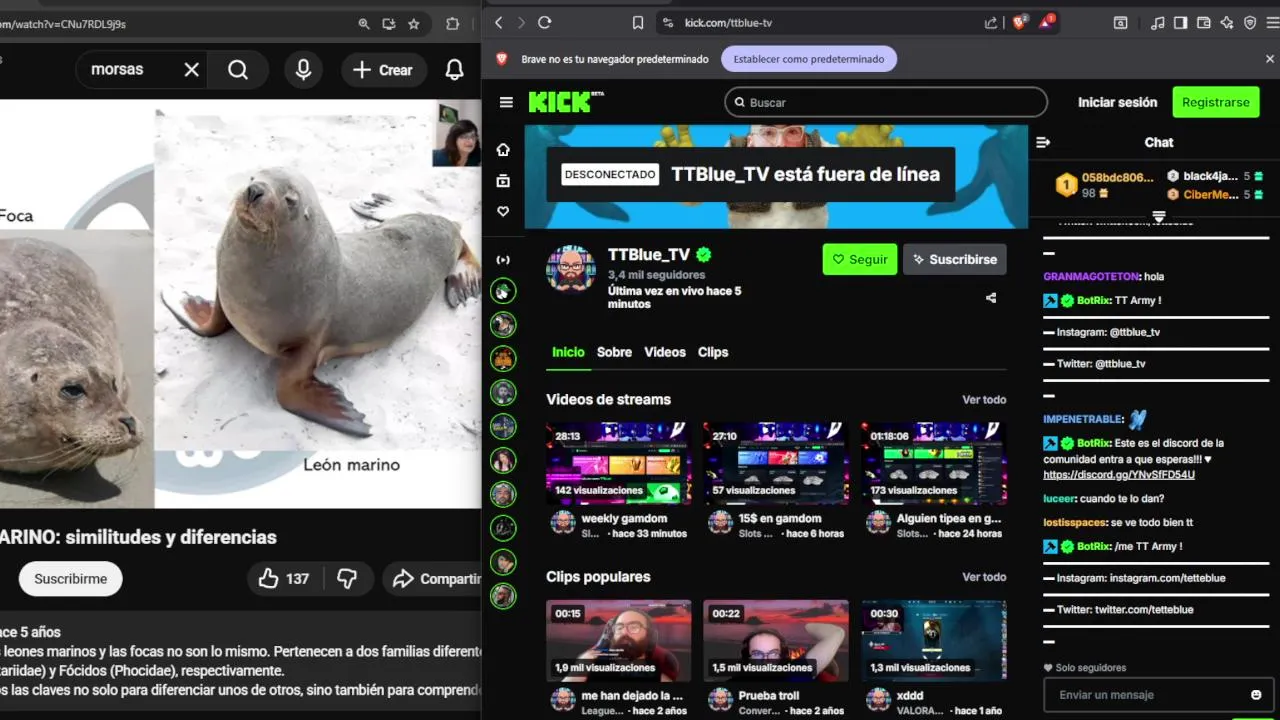The width and height of the screenshot is (1280, 720).
Task: Dismiss the Brave default browser banner
Action: [x=1270, y=59]
